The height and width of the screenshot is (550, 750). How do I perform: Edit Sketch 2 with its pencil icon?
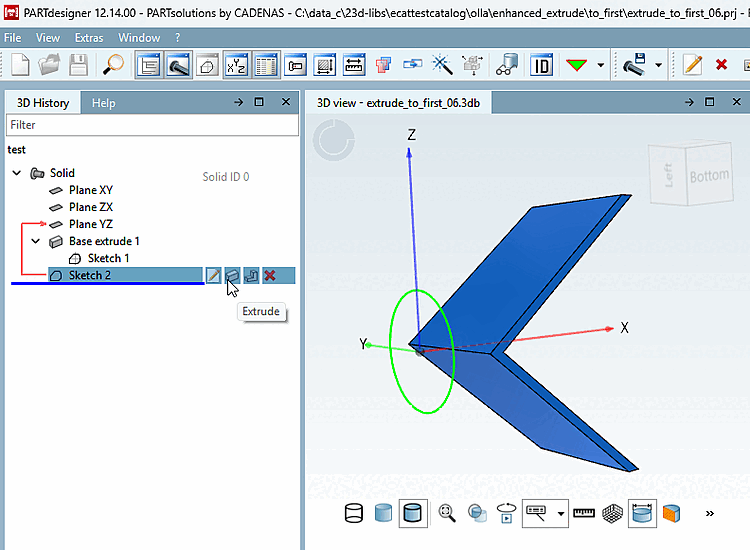[213, 275]
